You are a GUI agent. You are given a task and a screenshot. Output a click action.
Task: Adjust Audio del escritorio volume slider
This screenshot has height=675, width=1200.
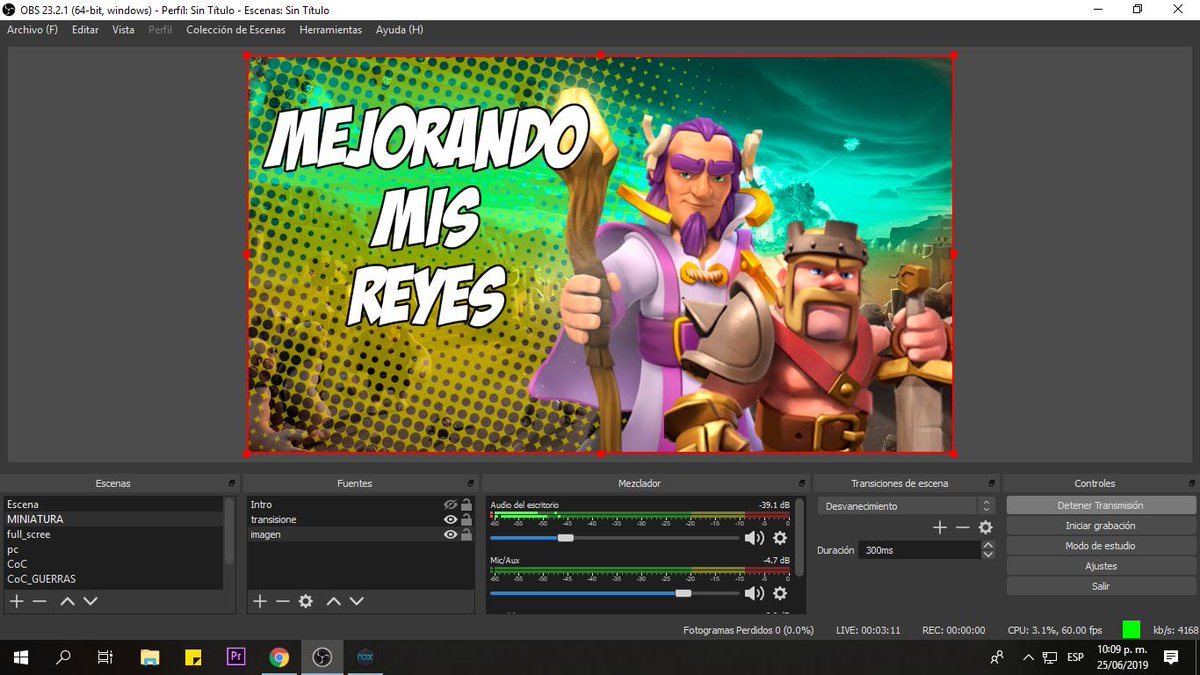(x=565, y=538)
